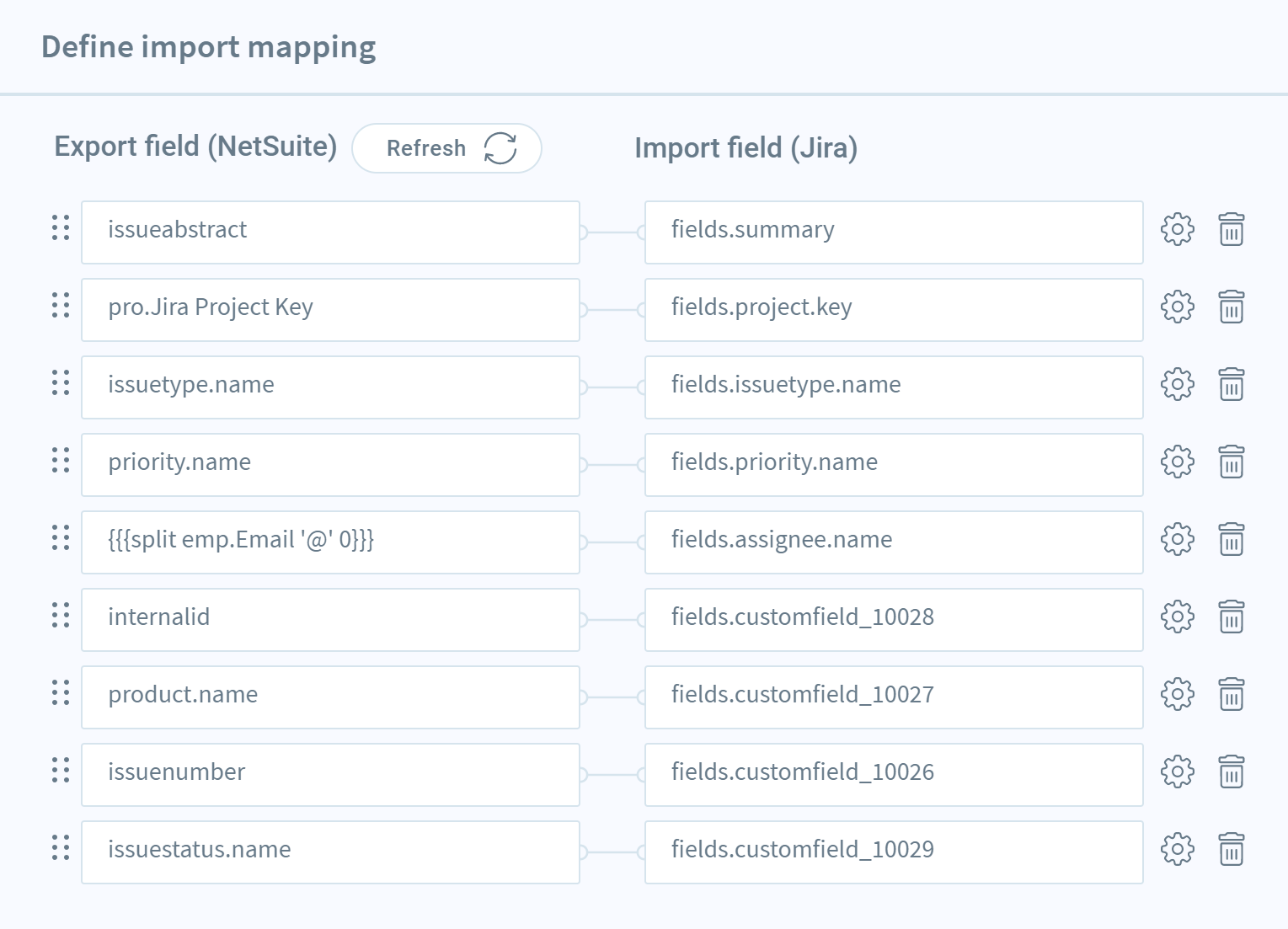This screenshot has width=1288, height=929.
Task: Grab the drag handle for issuetype.name row
Action: (x=61, y=382)
